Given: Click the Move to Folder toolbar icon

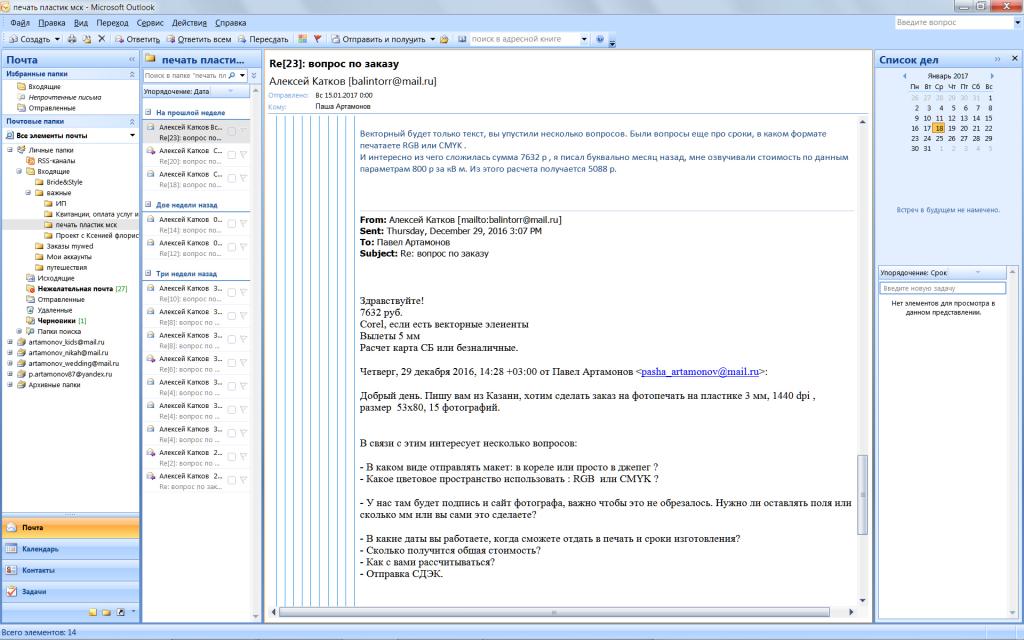Looking at the screenshot, I should (x=86, y=39).
